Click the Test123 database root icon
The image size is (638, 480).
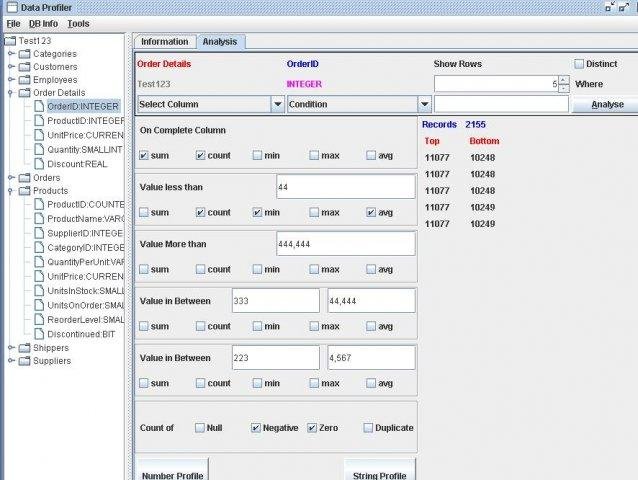point(10,41)
